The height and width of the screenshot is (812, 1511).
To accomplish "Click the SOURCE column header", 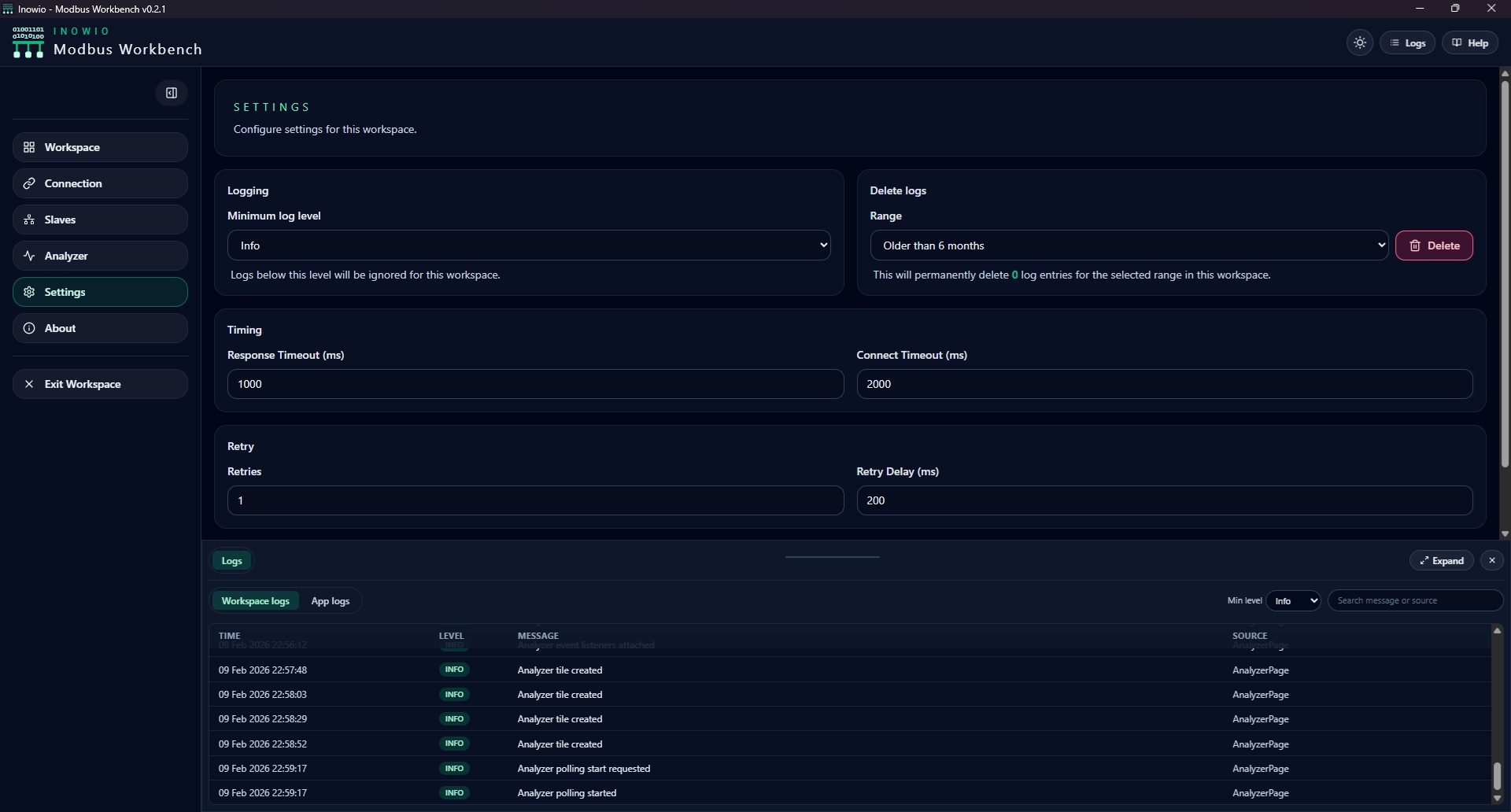I will coord(1250,636).
